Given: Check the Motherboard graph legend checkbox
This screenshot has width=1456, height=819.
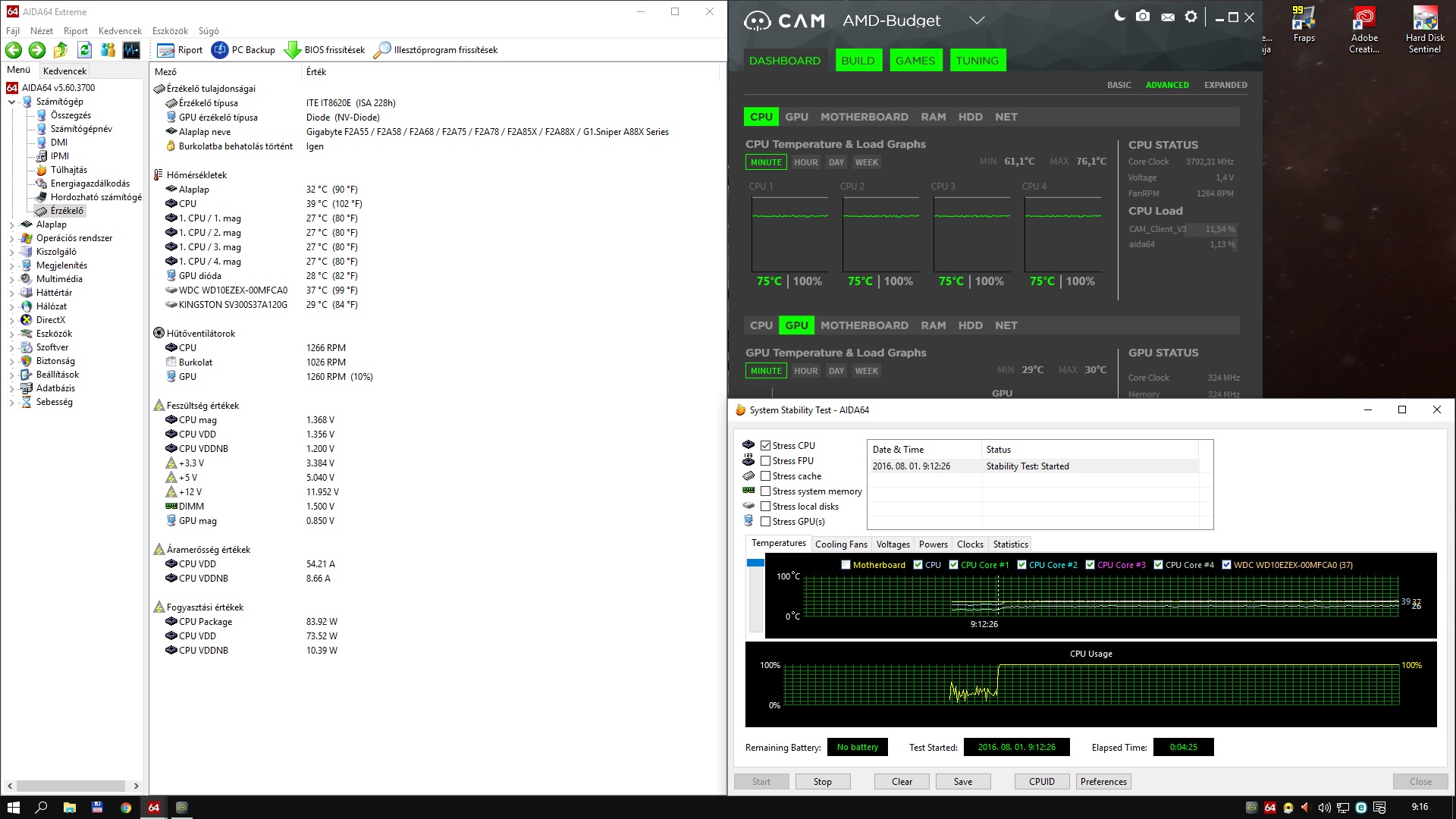Looking at the screenshot, I should coord(846,565).
